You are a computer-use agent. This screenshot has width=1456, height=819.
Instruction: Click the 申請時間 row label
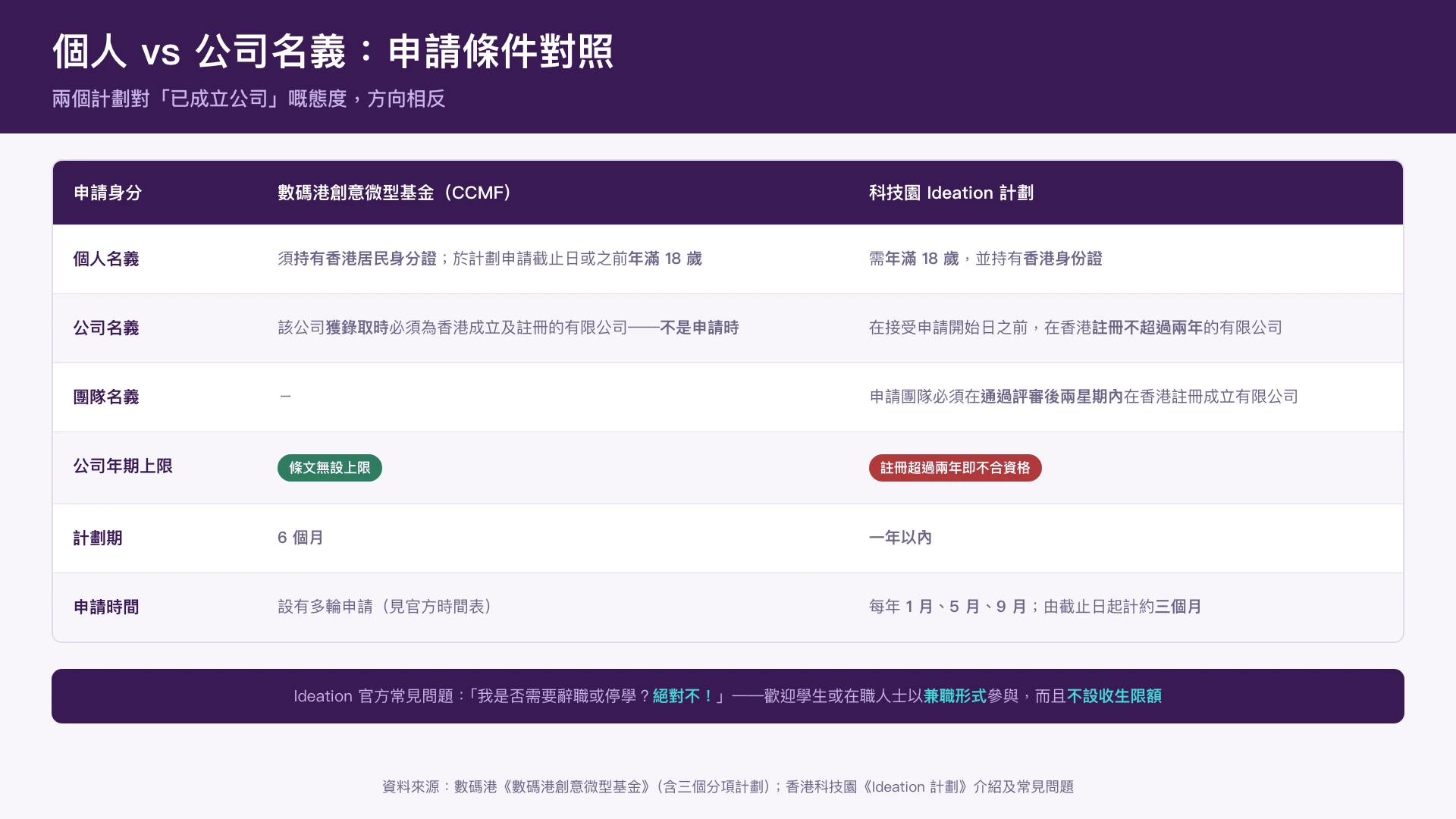[106, 607]
